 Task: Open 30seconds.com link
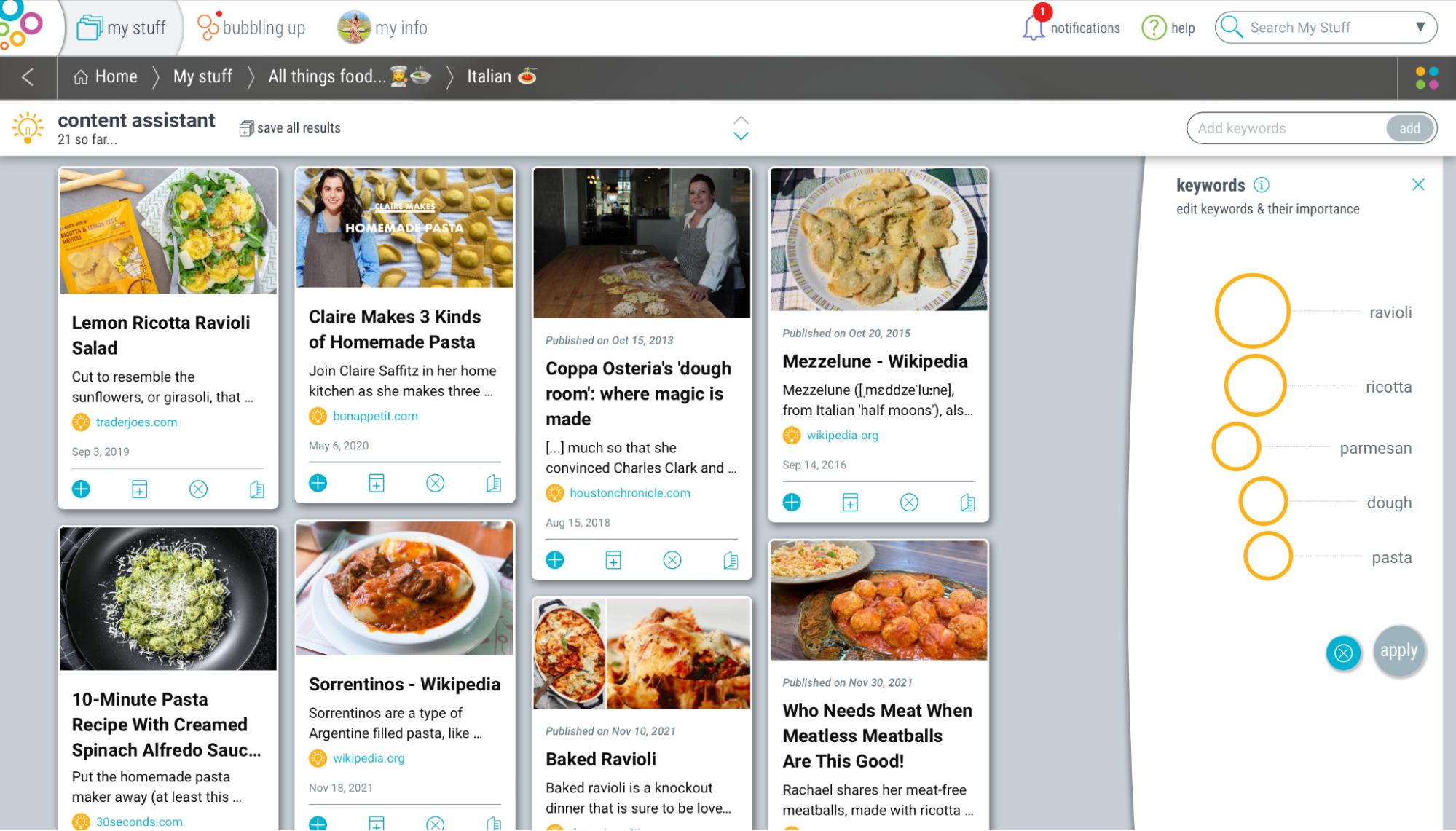coord(139,822)
